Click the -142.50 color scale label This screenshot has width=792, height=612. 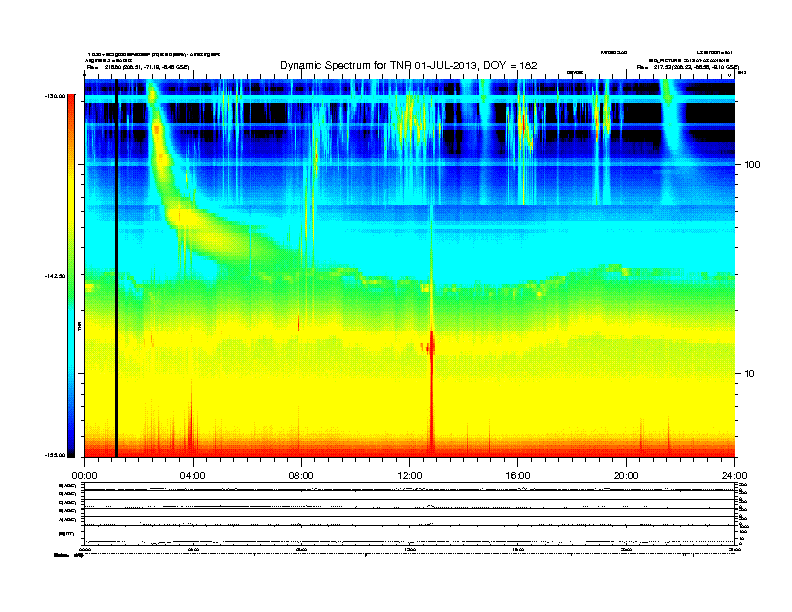coord(55,276)
